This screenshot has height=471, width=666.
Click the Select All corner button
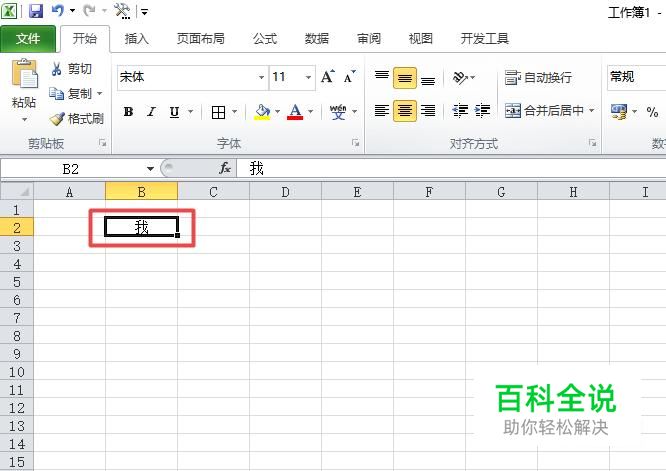(17, 192)
